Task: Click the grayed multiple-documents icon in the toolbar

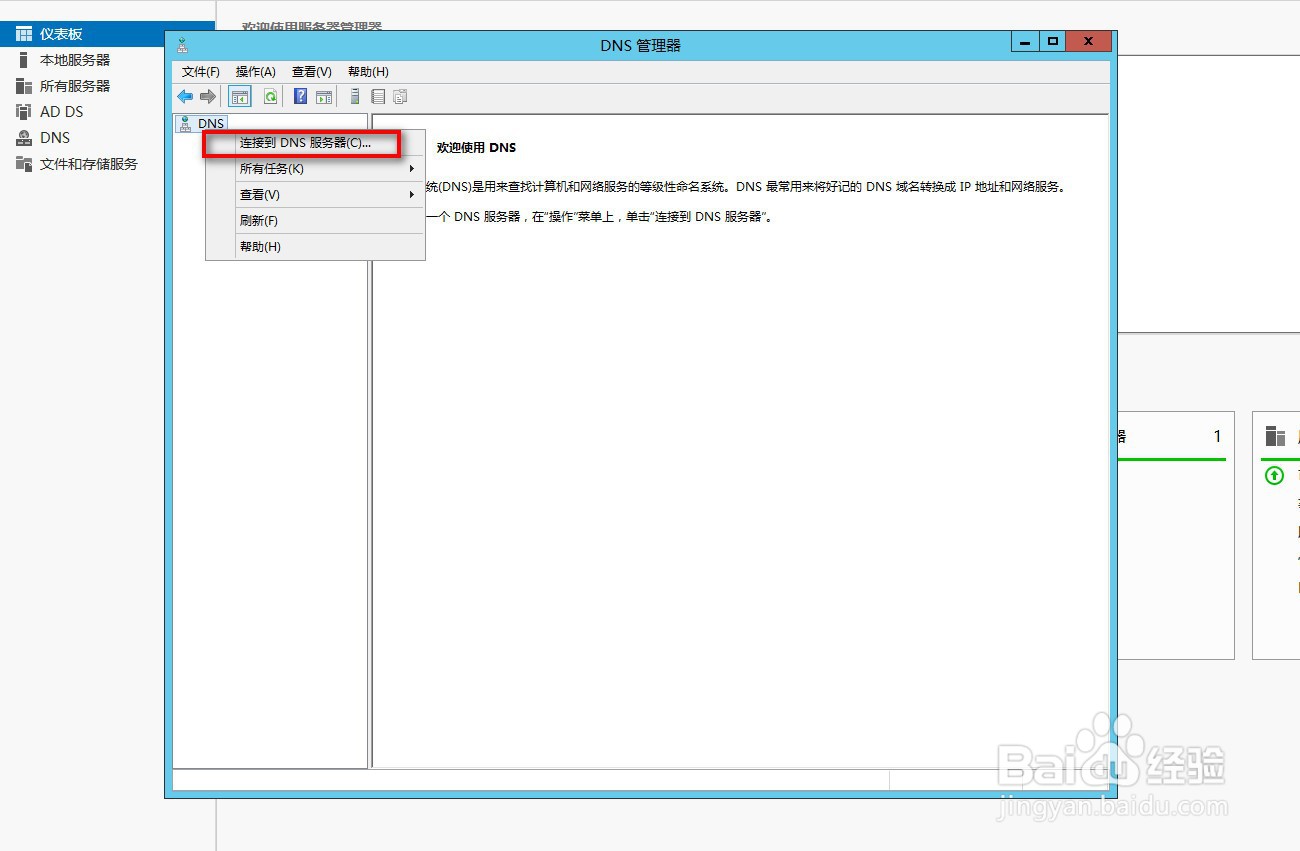Action: [400, 97]
